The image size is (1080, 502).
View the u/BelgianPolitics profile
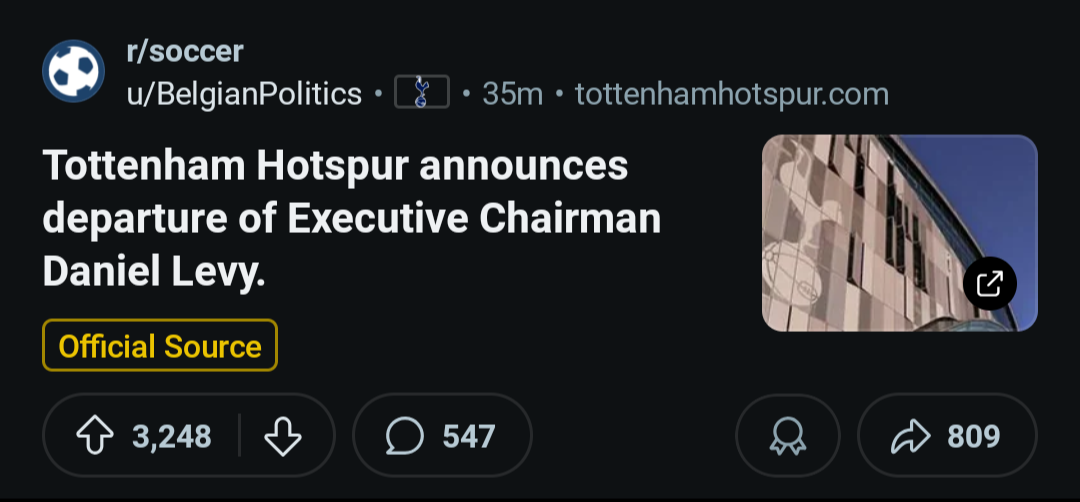[244, 94]
